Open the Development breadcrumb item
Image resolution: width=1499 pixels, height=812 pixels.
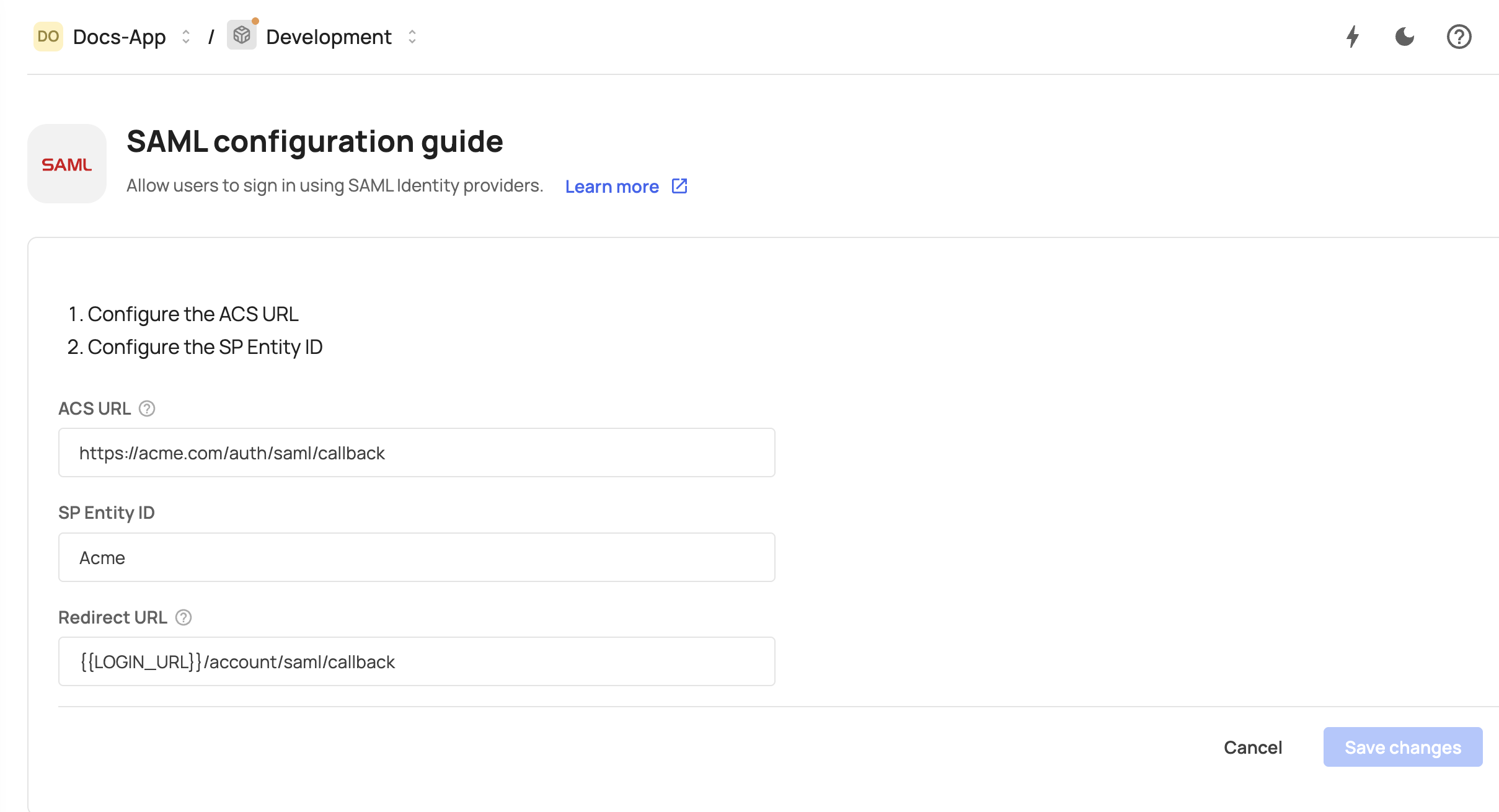click(329, 37)
